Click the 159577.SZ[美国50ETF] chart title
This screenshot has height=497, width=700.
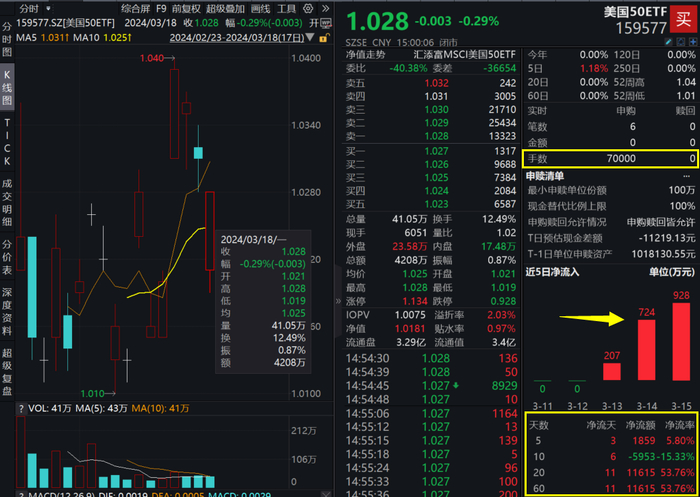pos(66,23)
